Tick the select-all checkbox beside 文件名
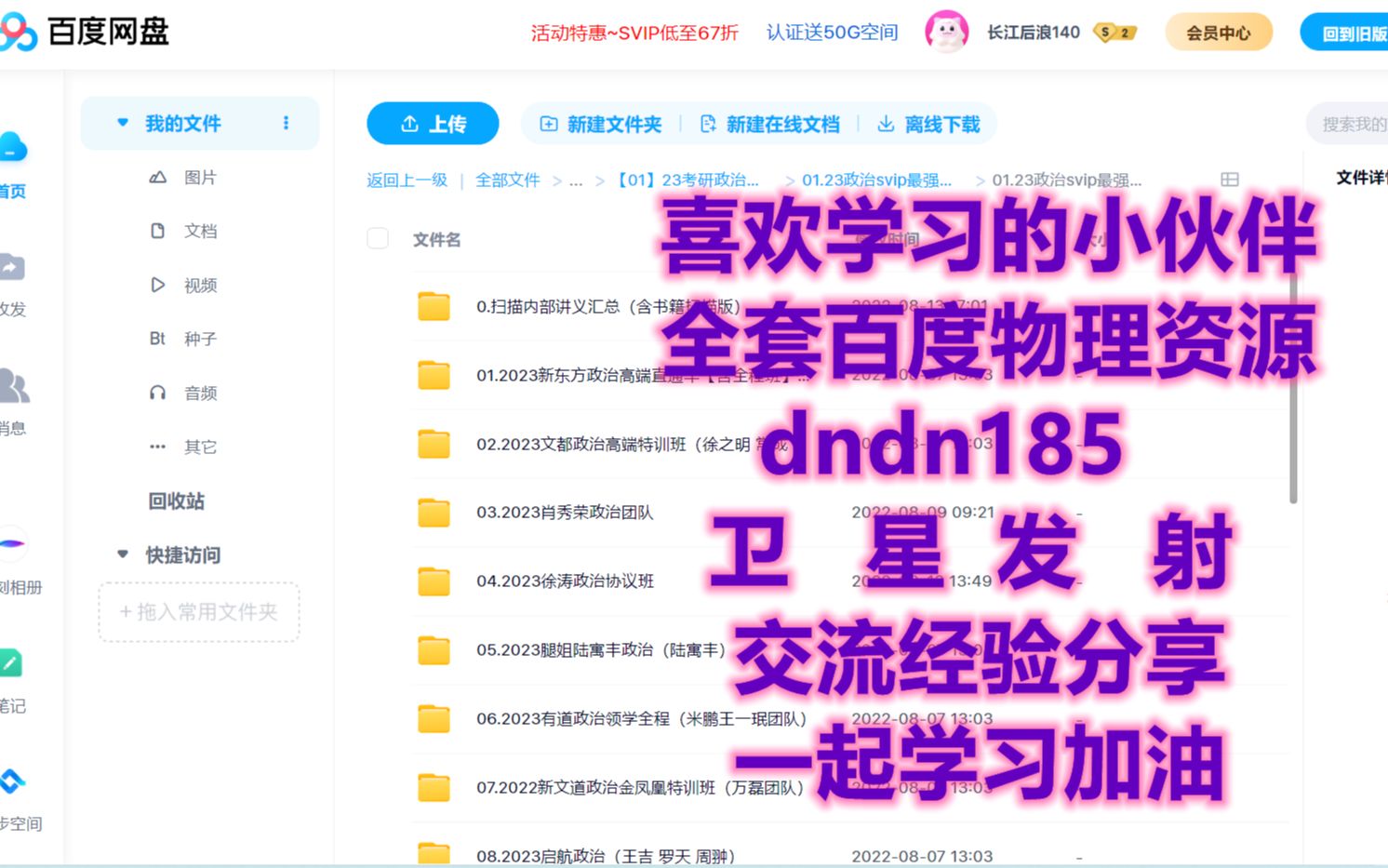The width and height of the screenshot is (1388, 868). coord(378,239)
